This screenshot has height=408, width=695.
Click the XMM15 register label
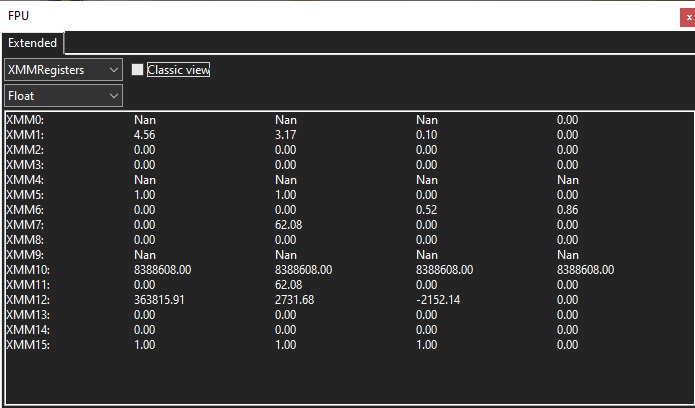click(x=28, y=345)
